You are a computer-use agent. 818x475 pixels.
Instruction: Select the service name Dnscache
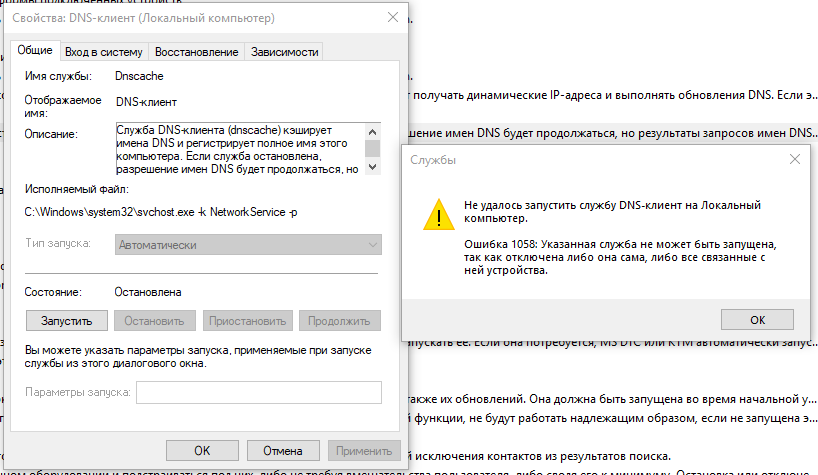(x=139, y=76)
